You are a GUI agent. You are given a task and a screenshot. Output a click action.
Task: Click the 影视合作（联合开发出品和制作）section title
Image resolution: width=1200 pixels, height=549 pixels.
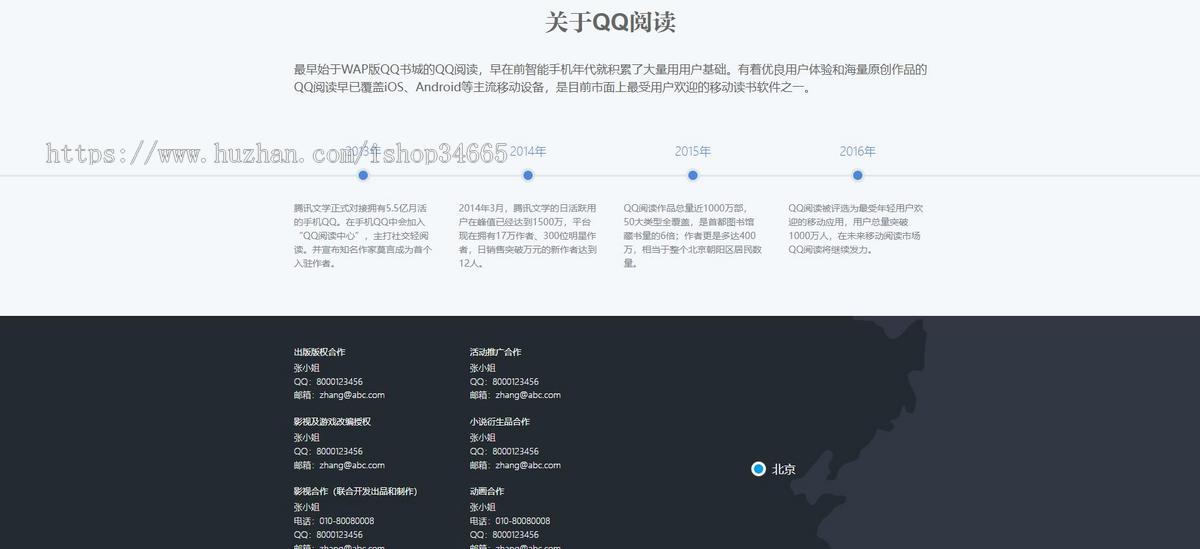click(x=355, y=491)
